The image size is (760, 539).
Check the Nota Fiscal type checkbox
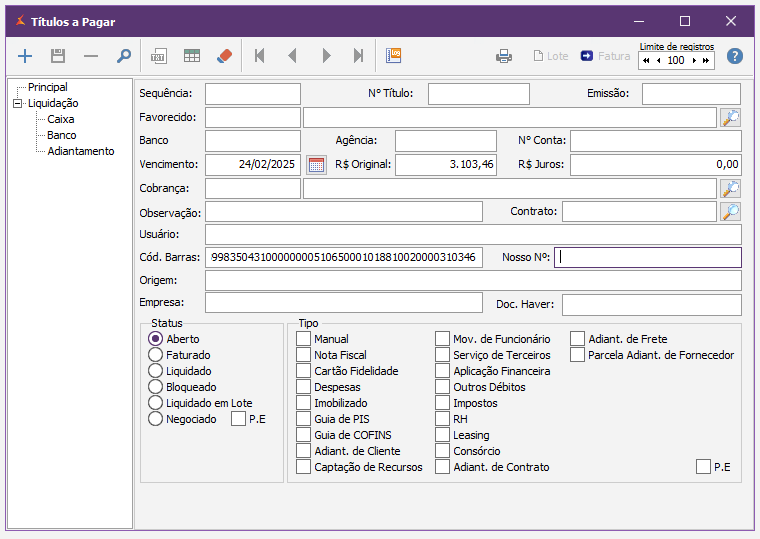(x=304, y=355)
